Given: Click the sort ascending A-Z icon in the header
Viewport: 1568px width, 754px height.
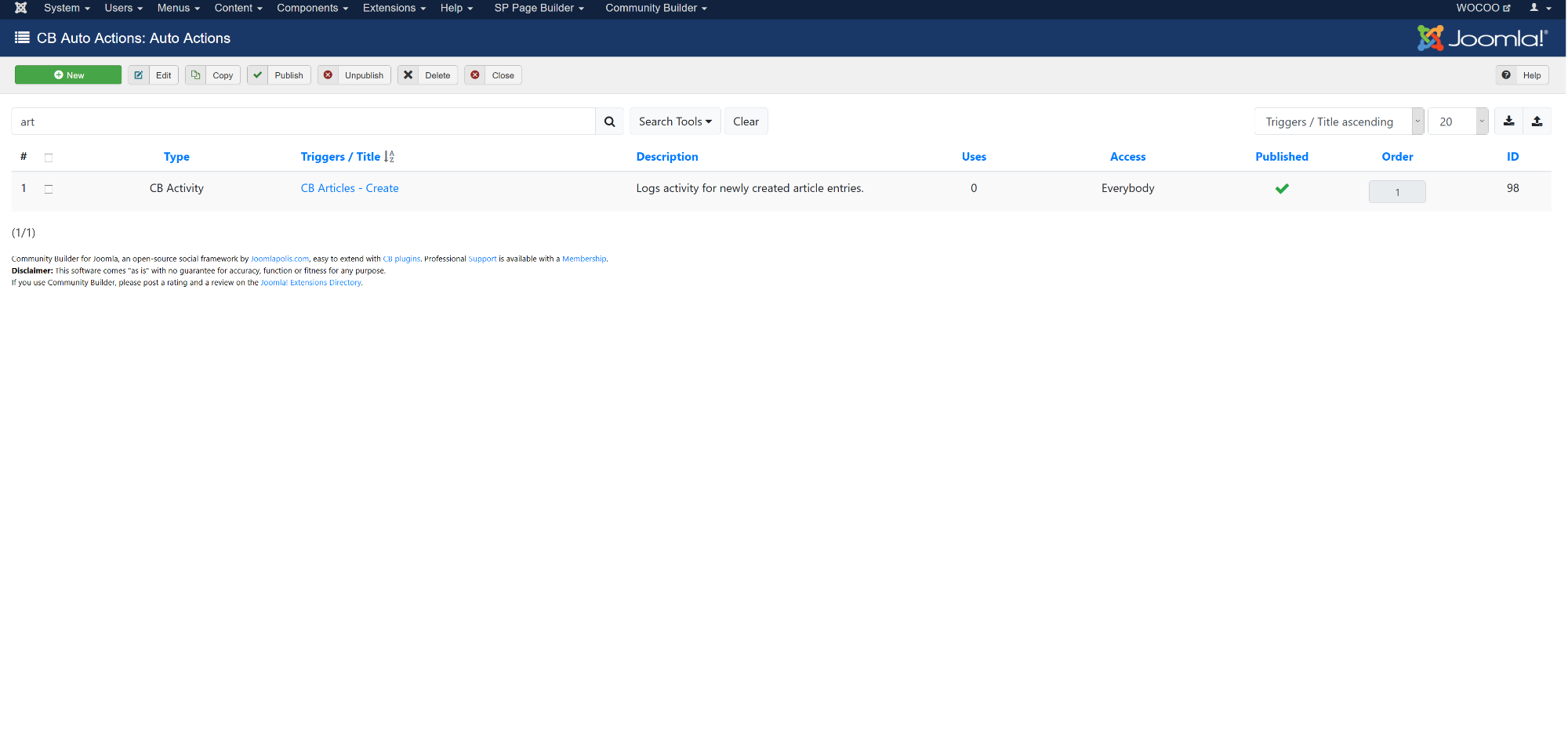Looking at the screenshot, I should click(389, 157).
